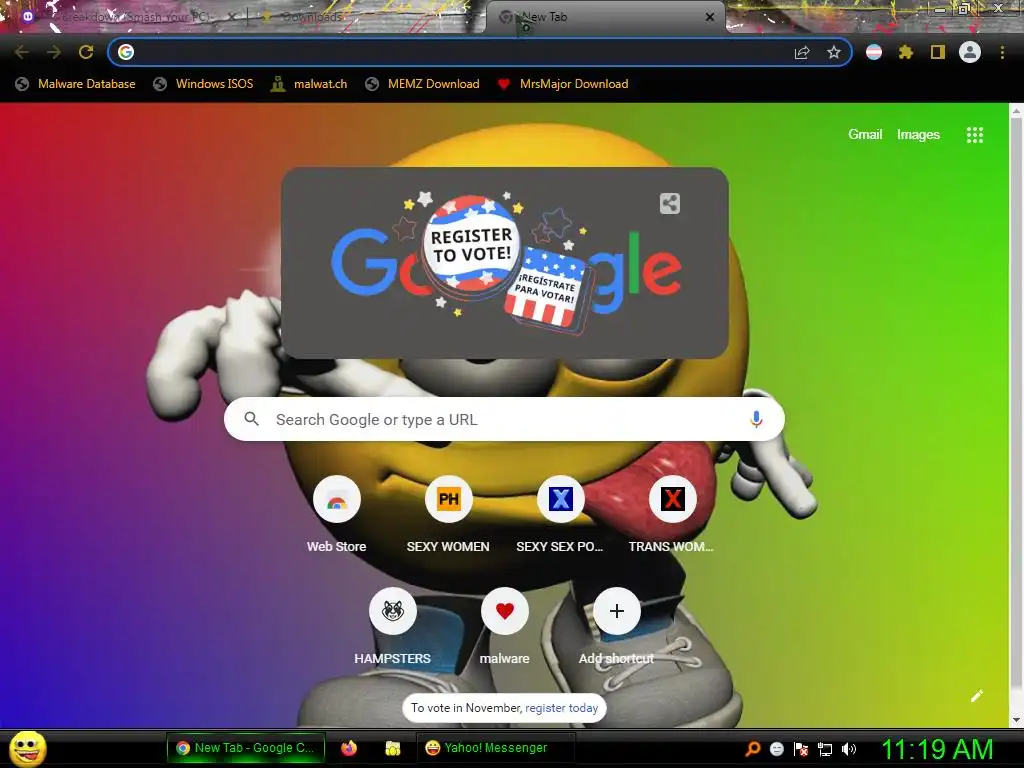Close the New Tab tab

[x=710, y=17]
